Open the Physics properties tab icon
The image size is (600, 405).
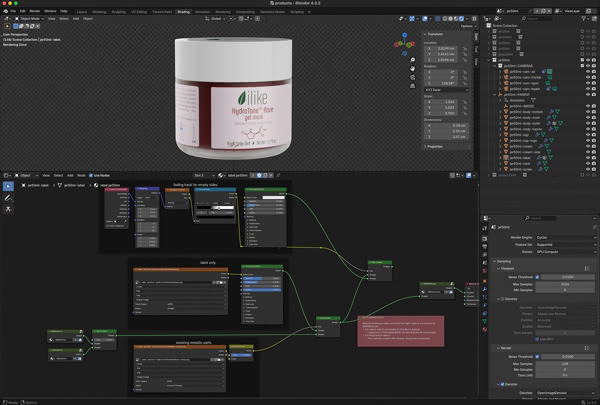point(485,305)
